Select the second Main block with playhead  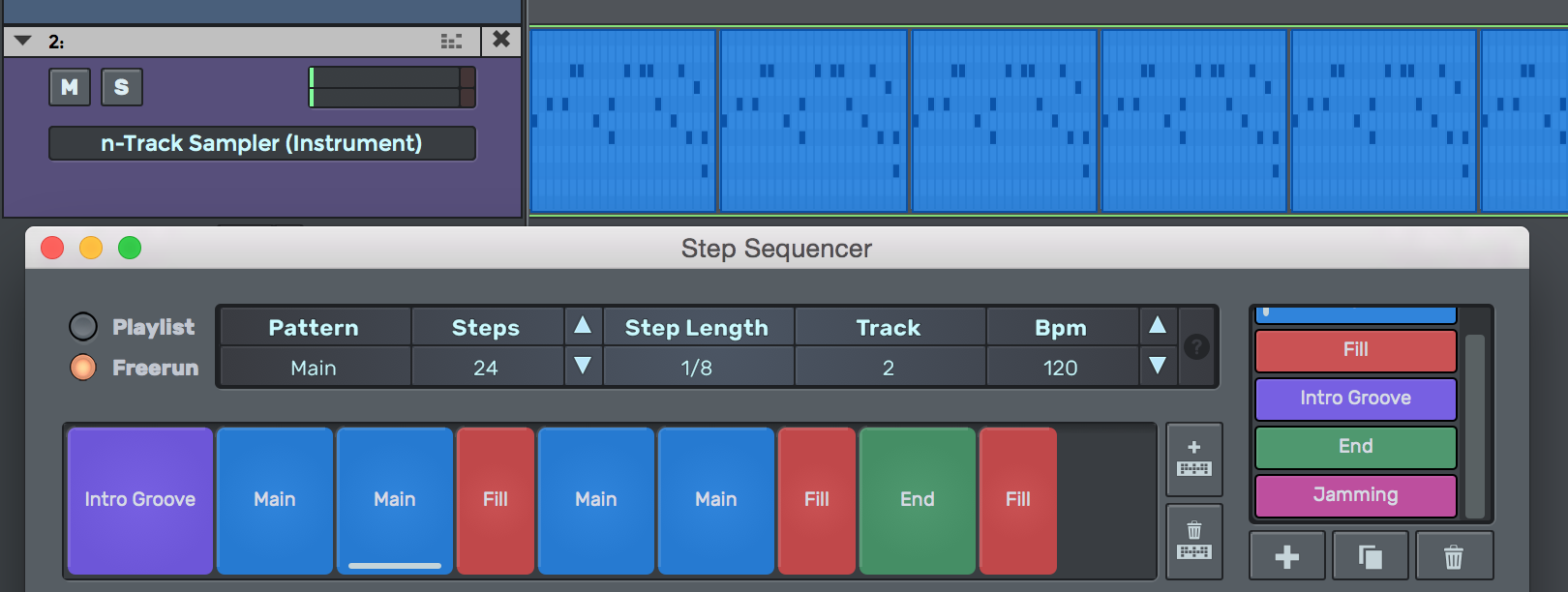tap(395, 500)
